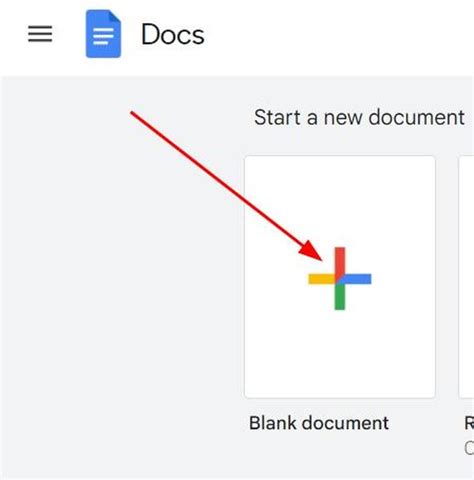Click the 'Blank document' label
474x480 pixels.
[x=319, y=423]
